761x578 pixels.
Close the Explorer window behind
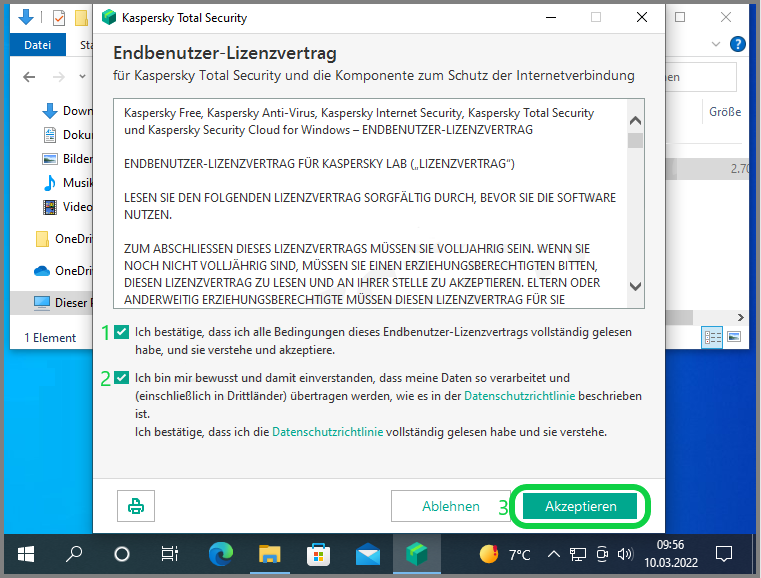pos(726,17)
